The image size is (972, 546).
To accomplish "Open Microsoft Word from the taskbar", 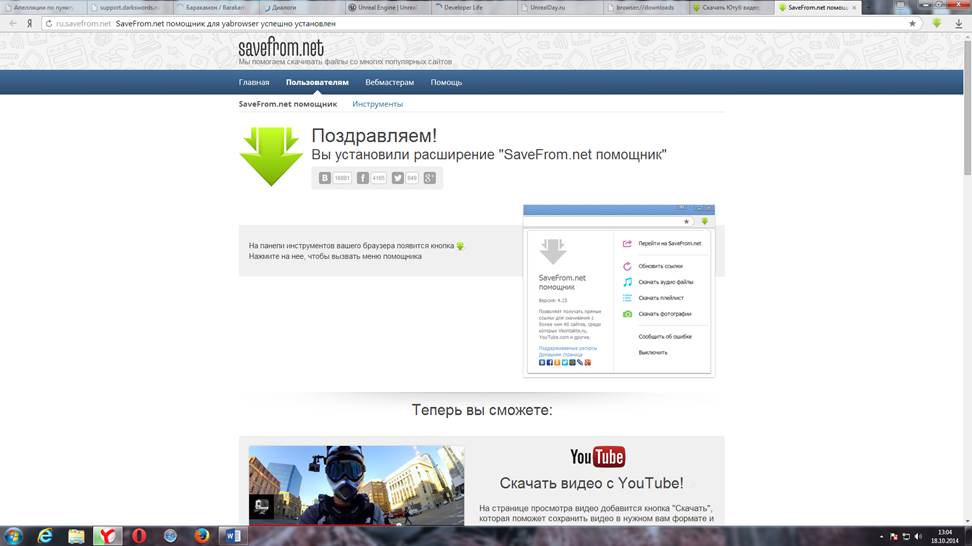I will (233, 536).
